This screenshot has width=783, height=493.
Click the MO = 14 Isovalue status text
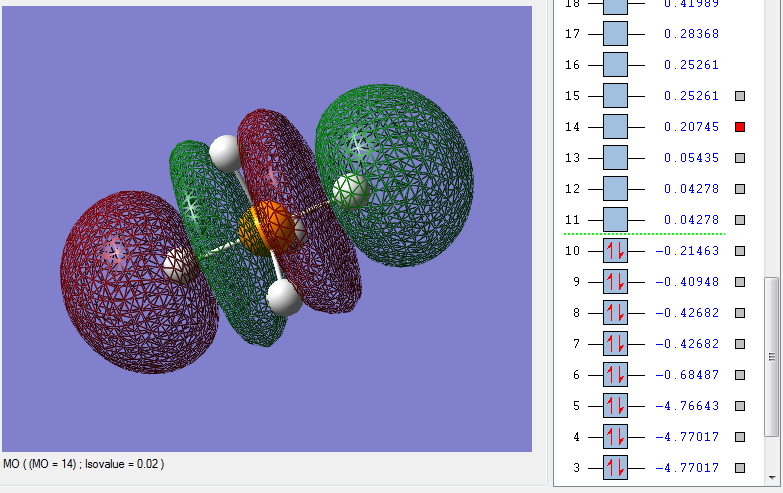click(83, 464)
